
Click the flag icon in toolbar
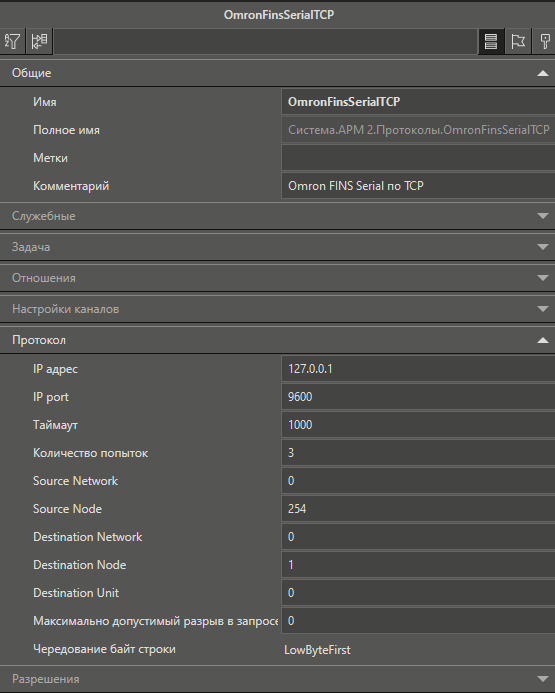coord(518,42)
